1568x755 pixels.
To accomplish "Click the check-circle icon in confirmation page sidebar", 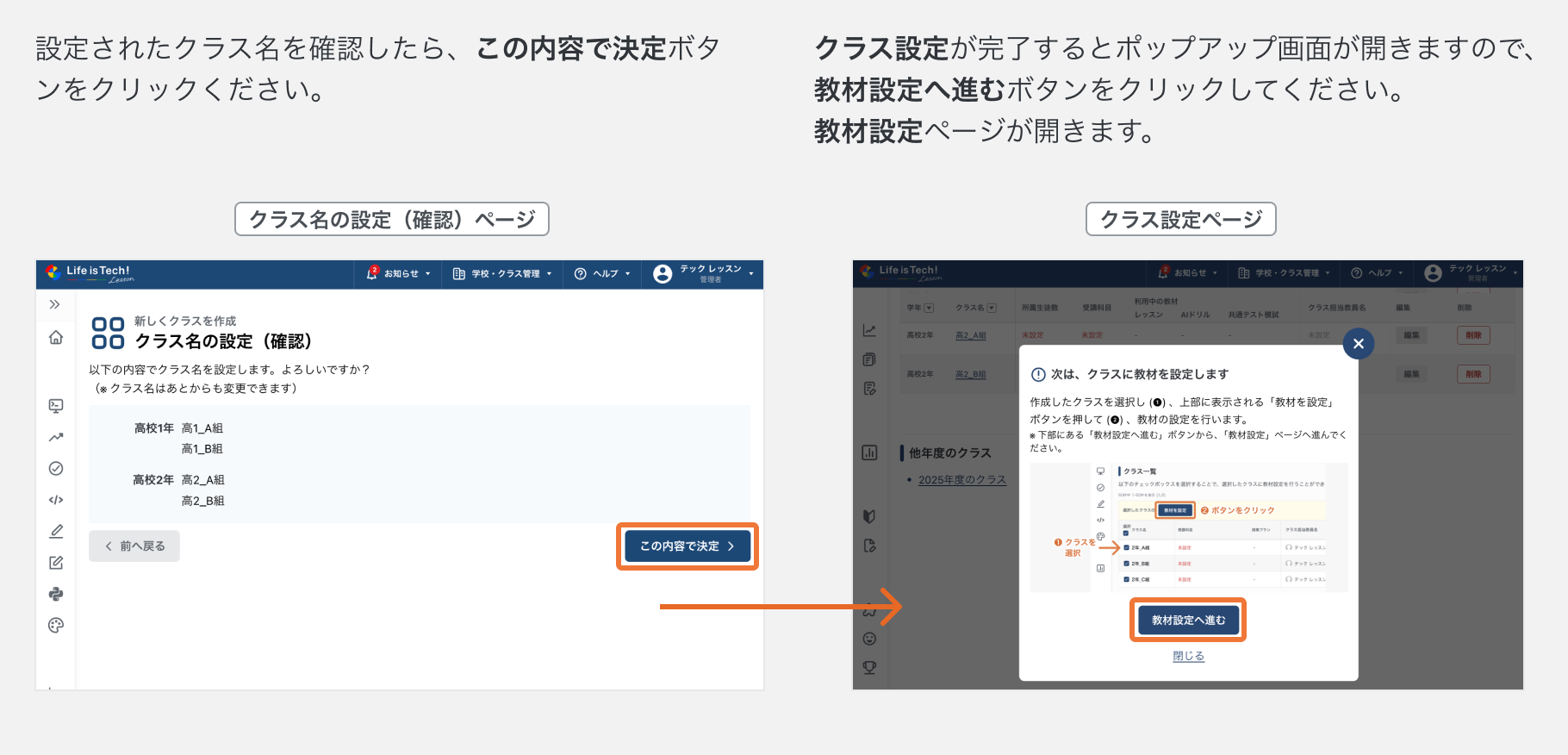I will click(56, 468).
